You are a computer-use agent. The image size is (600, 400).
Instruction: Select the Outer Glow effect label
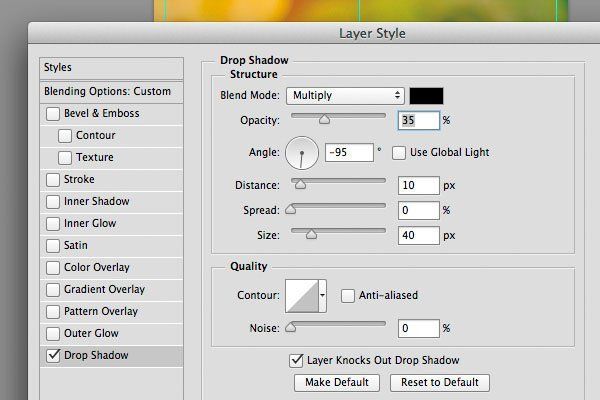click(x=91, y=333)
